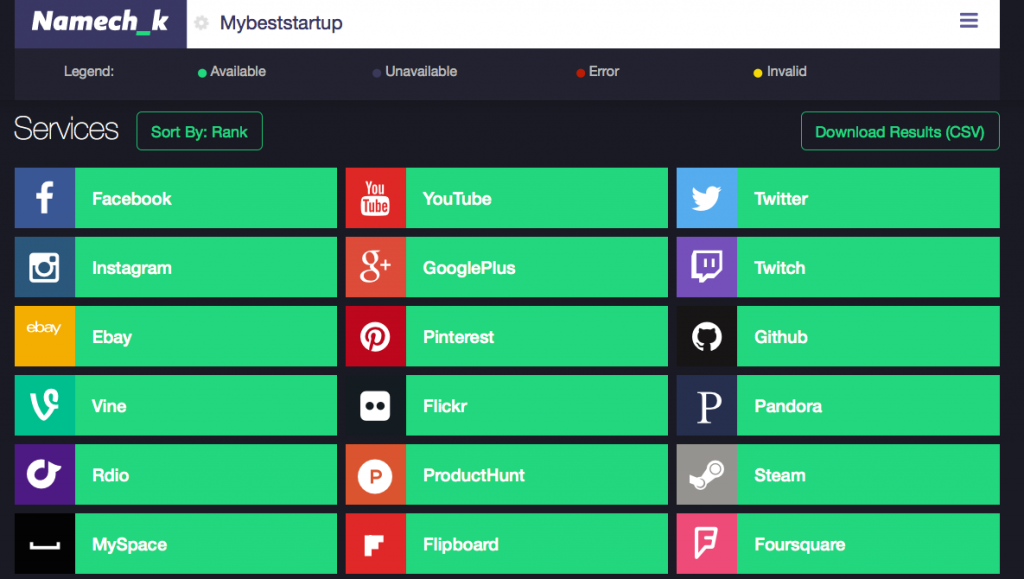Choose the Github service tile

point(838,336)
